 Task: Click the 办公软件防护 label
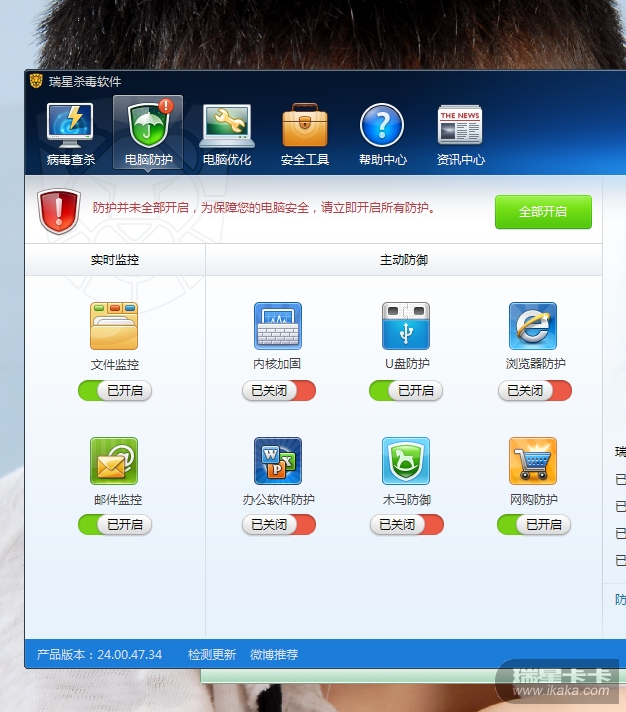pyautogui.click(x=279, y=499)
